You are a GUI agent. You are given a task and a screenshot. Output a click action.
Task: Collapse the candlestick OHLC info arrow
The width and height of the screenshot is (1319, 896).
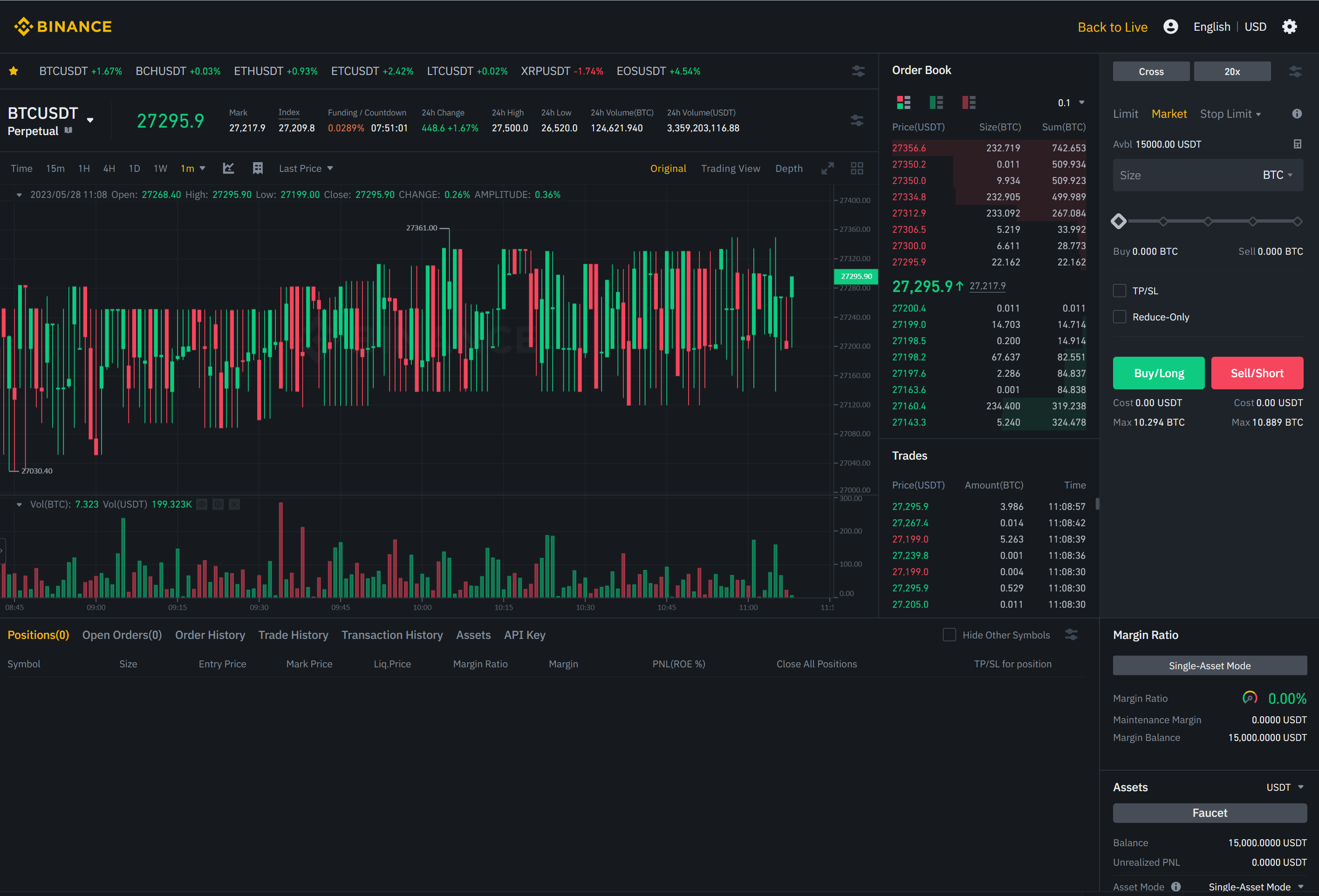19,195
